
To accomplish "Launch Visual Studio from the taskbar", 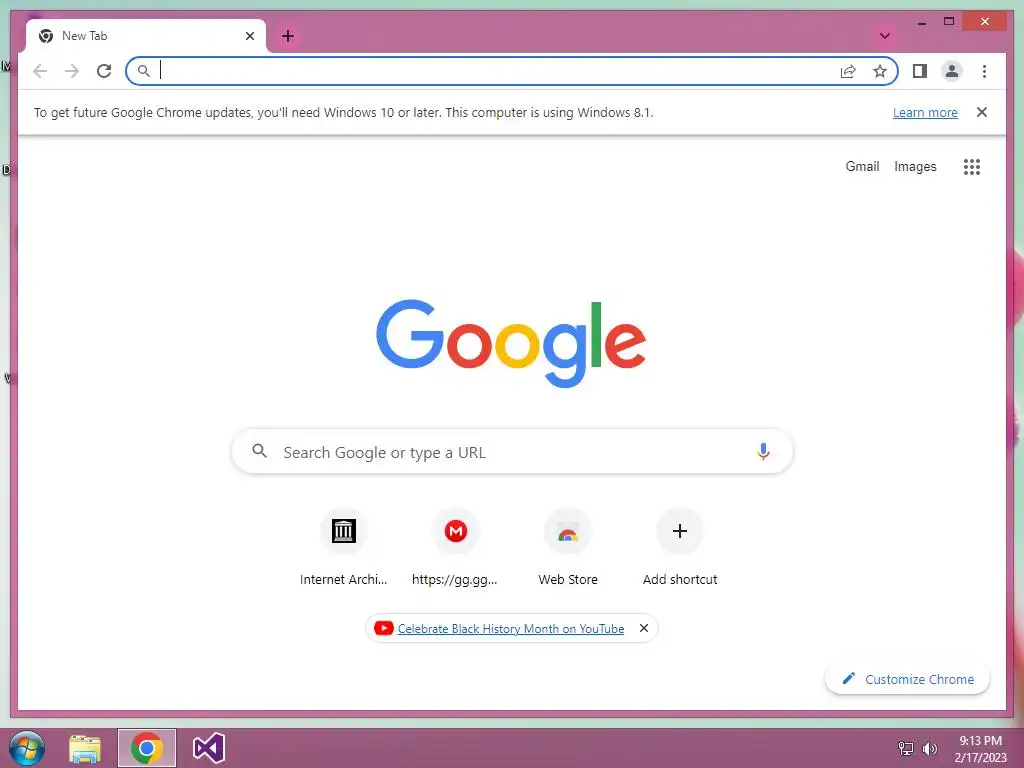I will [209, 748].
